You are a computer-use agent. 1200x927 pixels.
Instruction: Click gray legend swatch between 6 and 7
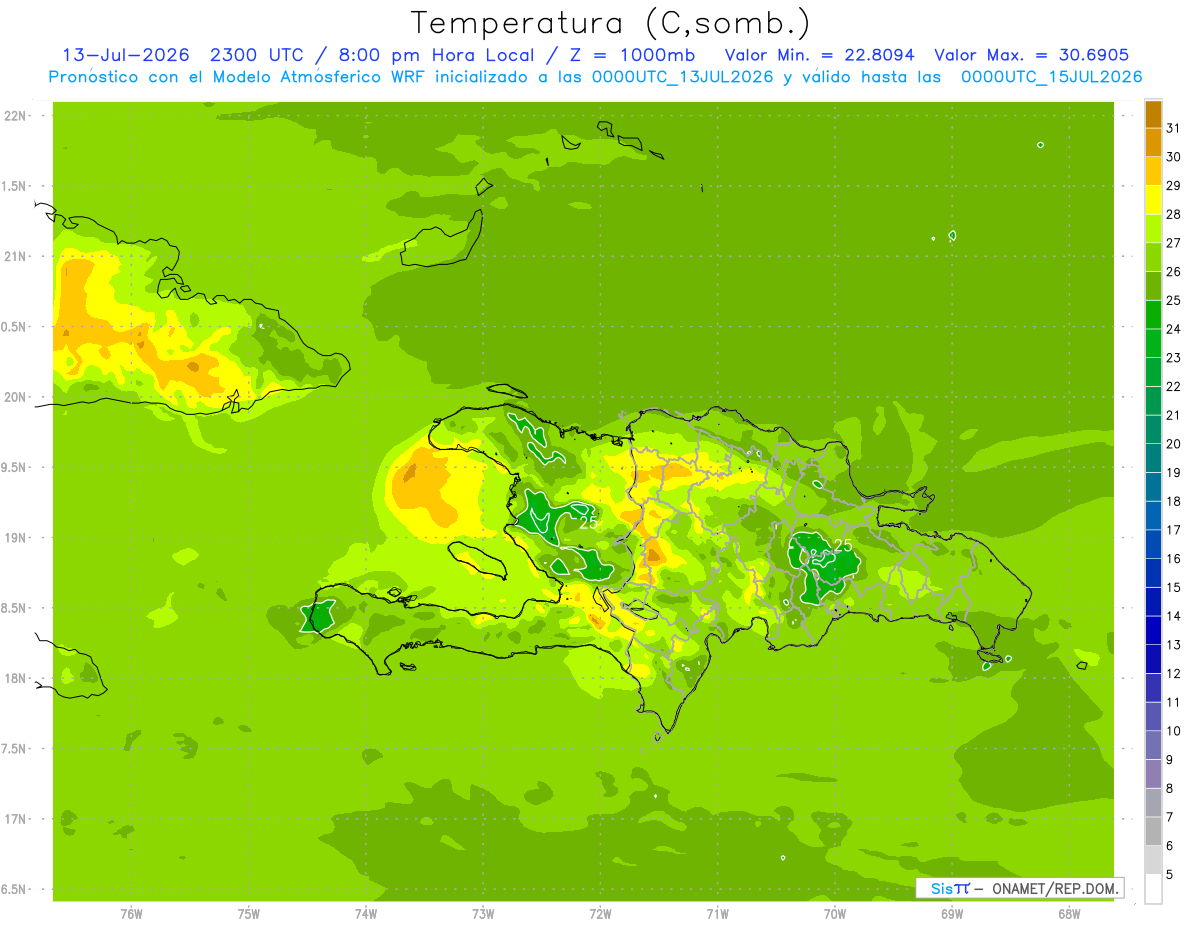click(1153, 832)
